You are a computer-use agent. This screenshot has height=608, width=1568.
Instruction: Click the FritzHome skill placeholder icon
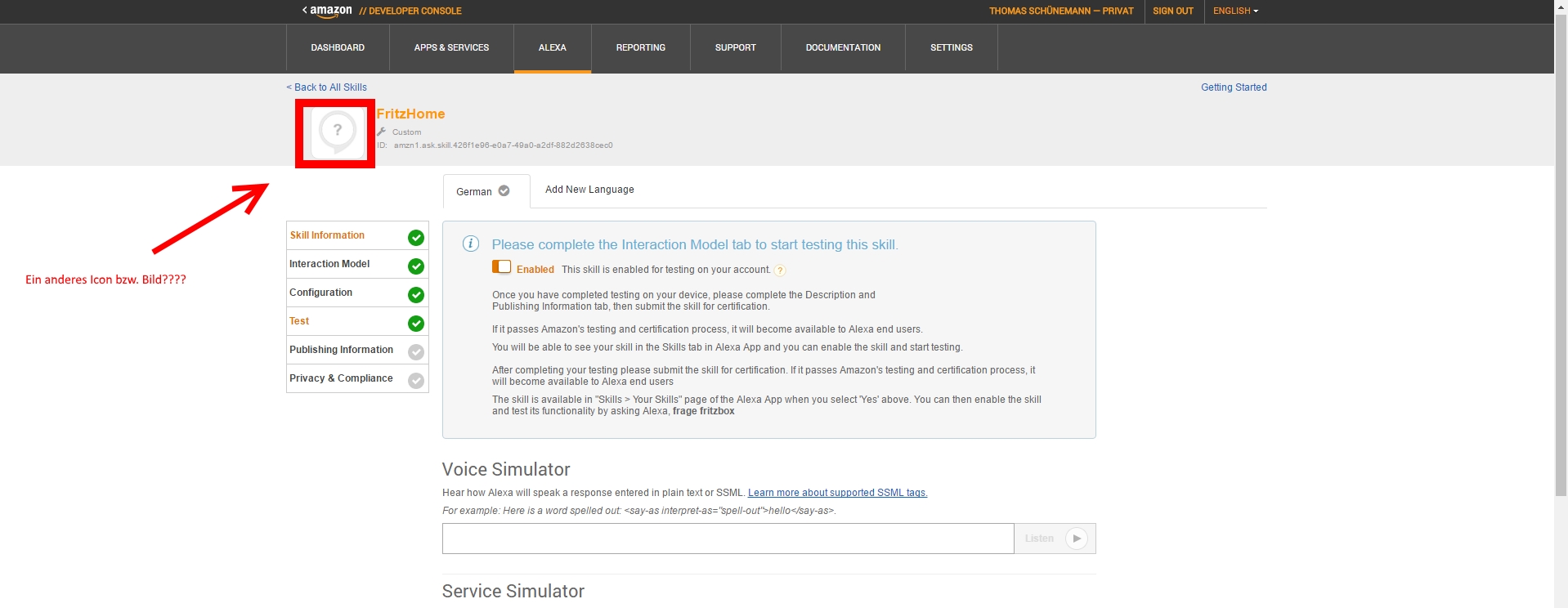point(337,132)
